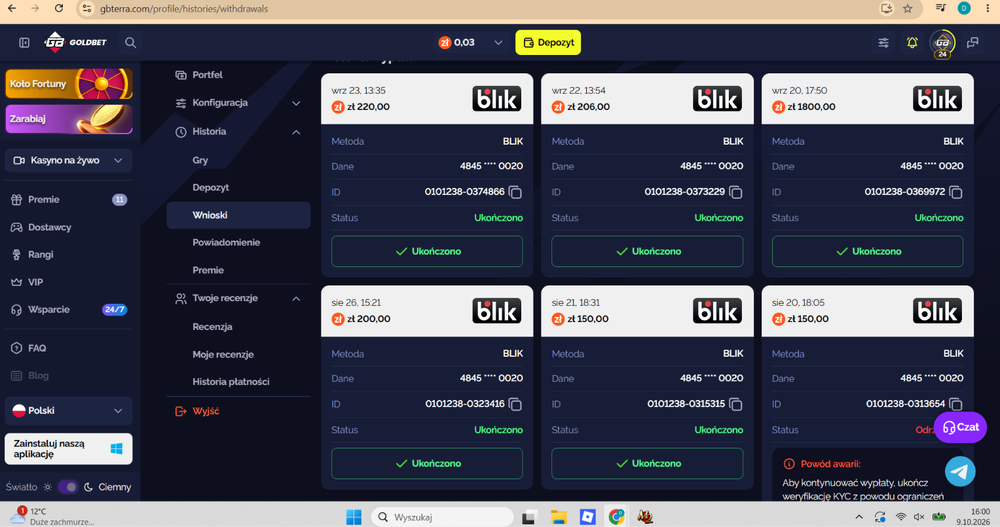Open Recenzja page
The width and height of the screenshot is (1000, 527).
[212, 327]
